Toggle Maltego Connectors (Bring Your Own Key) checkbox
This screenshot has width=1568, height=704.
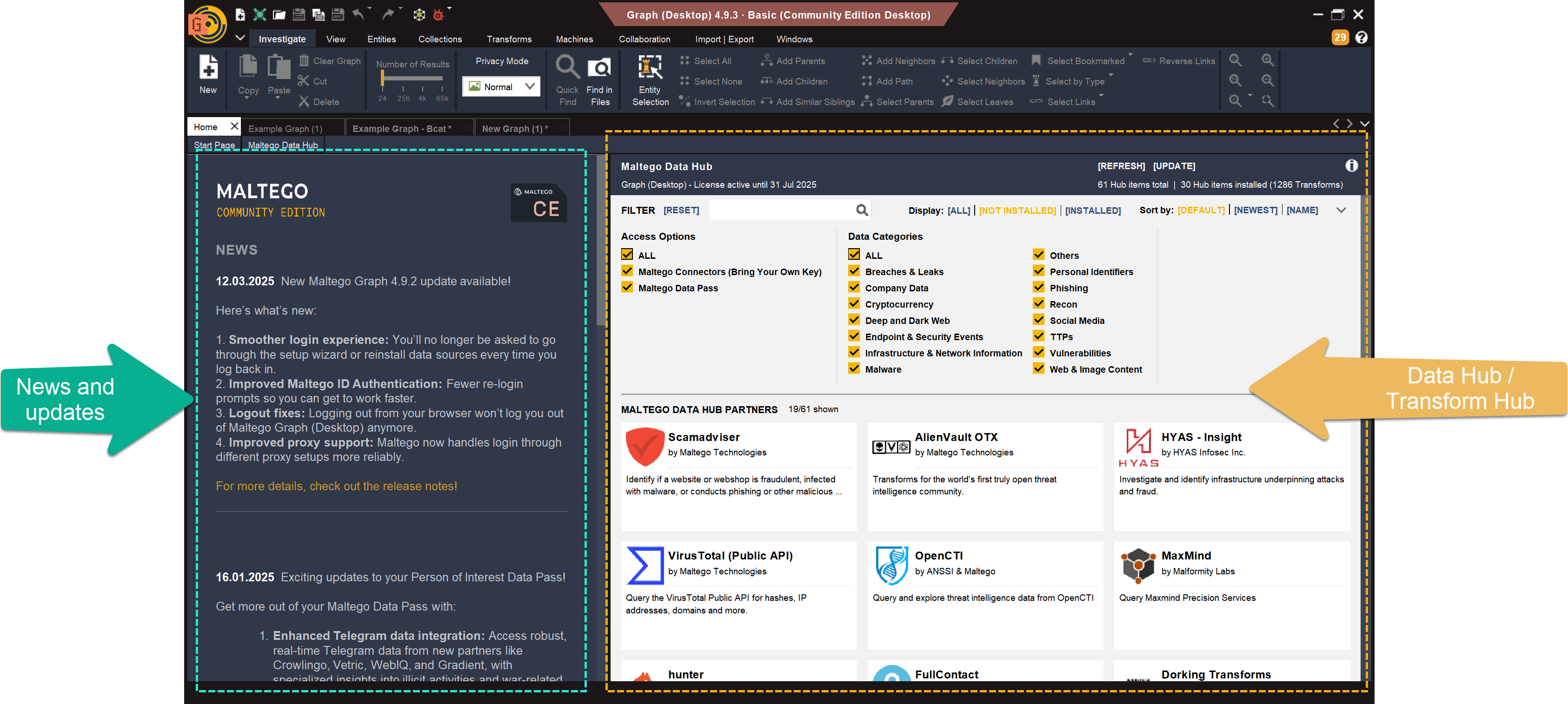(627, 271)
